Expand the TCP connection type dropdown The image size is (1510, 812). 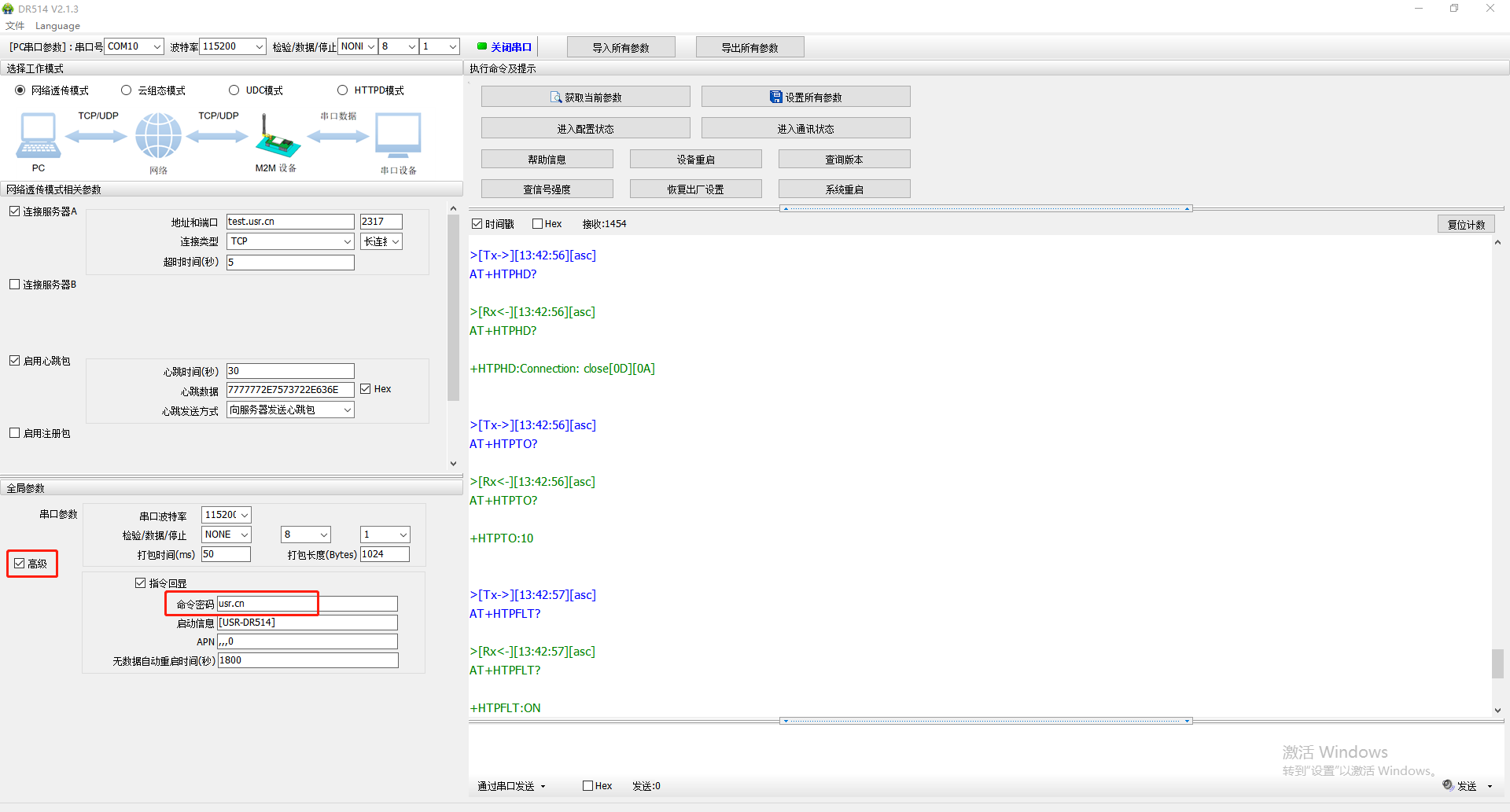pyautogui.click(x=290, y=241)
